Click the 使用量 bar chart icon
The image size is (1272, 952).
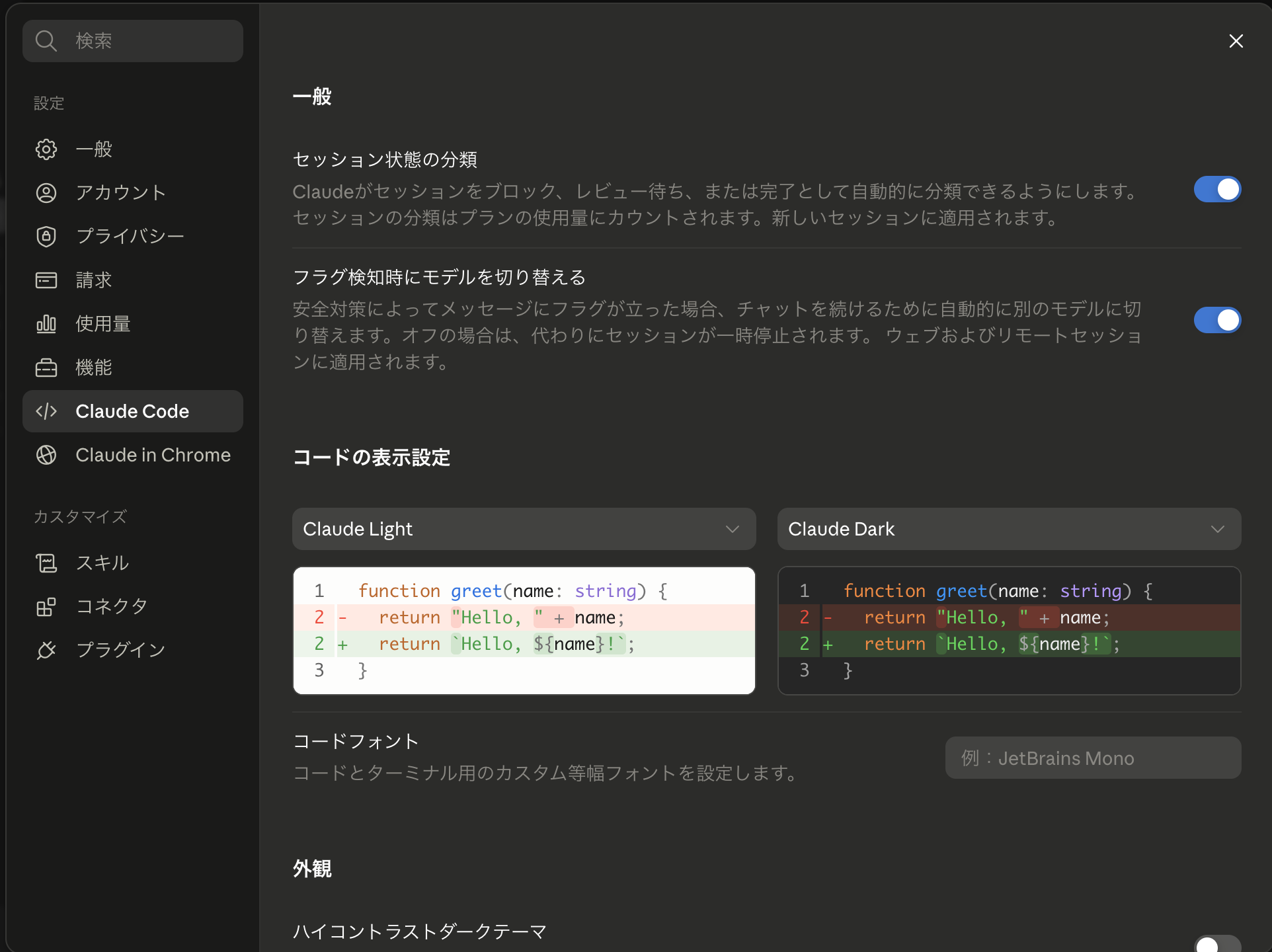pos(46,324)
